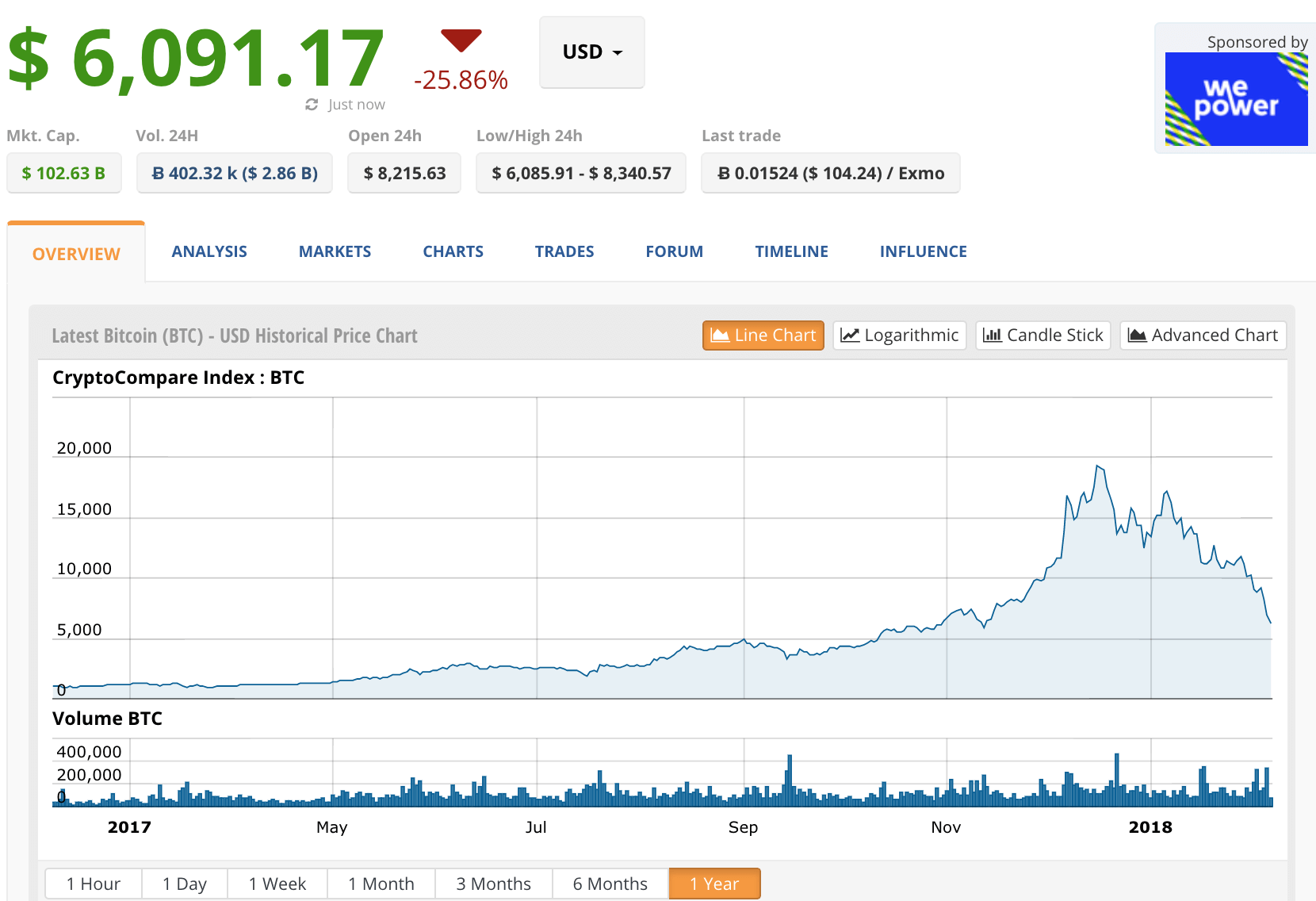Select the 1 Week time range
This screenshot has height=901, width=1316.
[x=277, y=884]
